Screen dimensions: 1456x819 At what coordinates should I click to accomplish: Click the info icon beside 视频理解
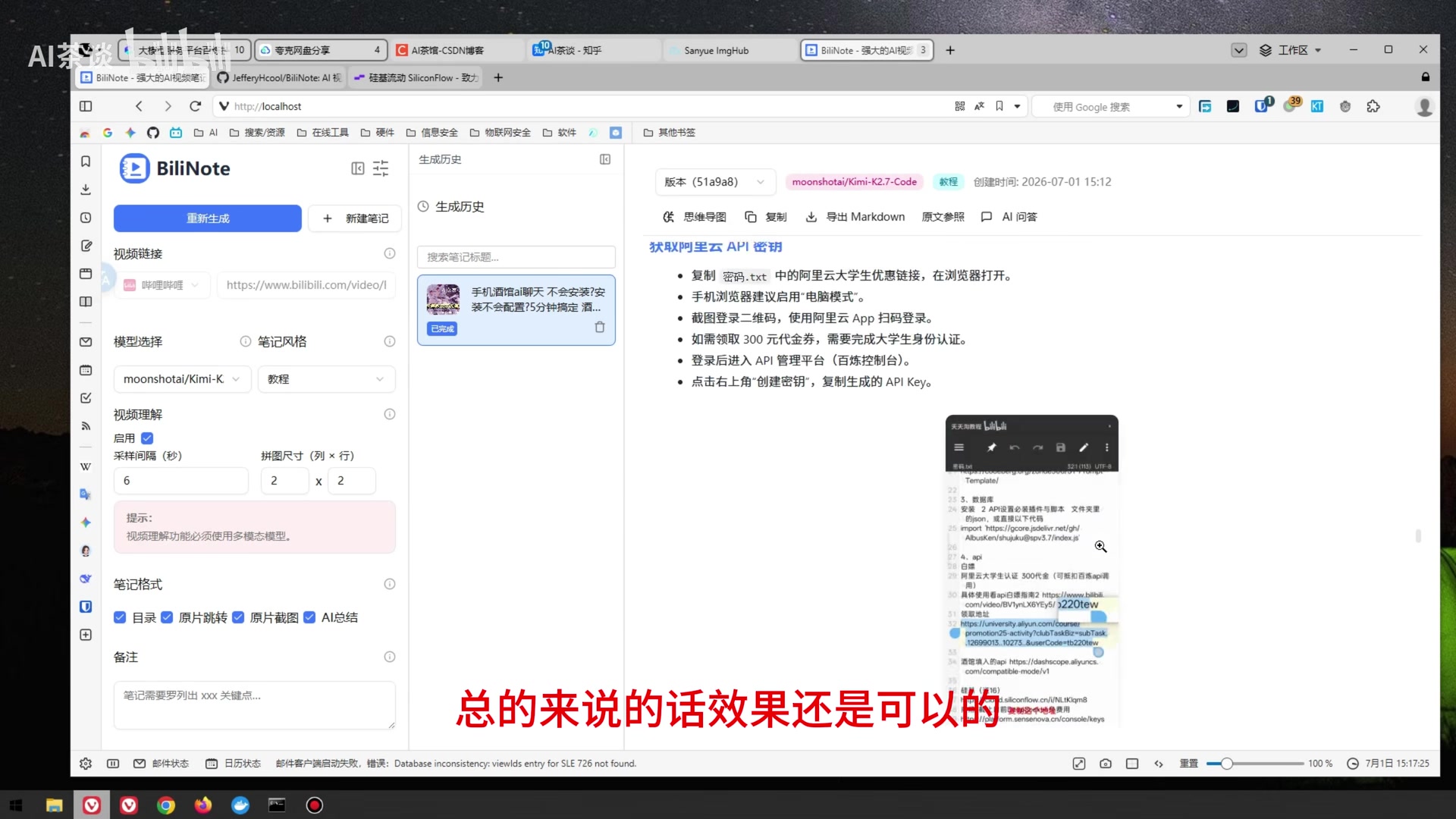tap(390, 414)
